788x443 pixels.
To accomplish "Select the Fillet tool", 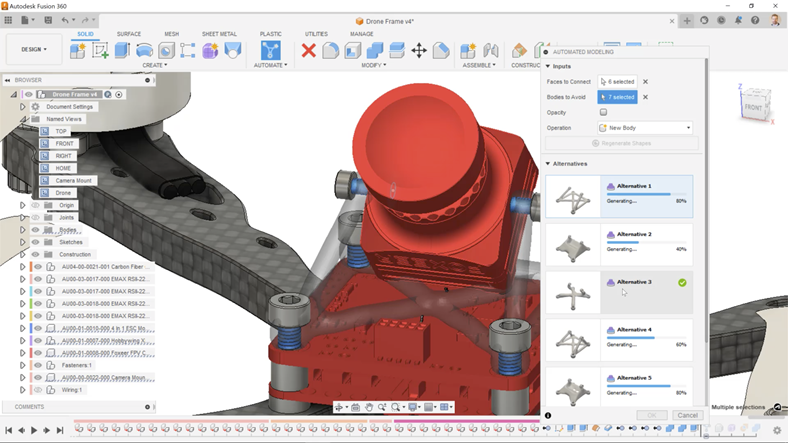I will (x=330, y=50).
